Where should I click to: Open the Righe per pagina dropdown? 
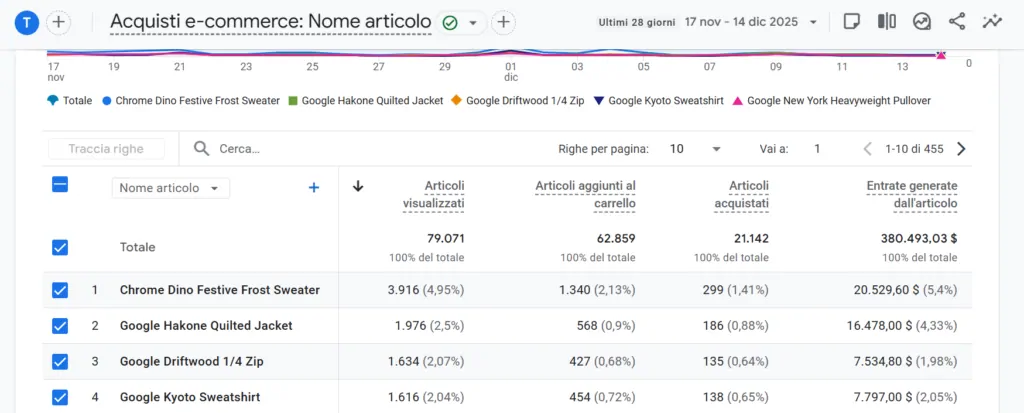[x=695, y=149]
